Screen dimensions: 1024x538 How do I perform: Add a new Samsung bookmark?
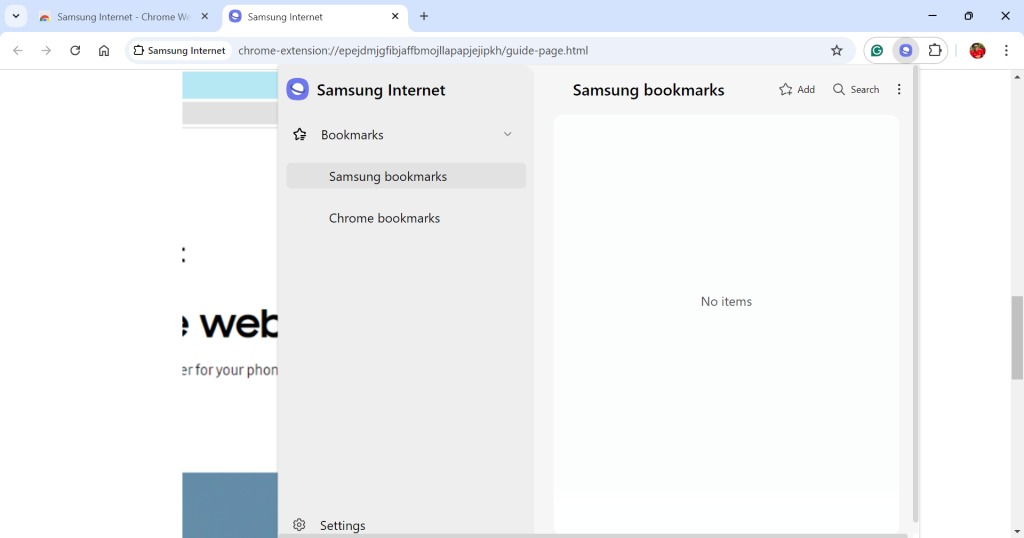797,90
